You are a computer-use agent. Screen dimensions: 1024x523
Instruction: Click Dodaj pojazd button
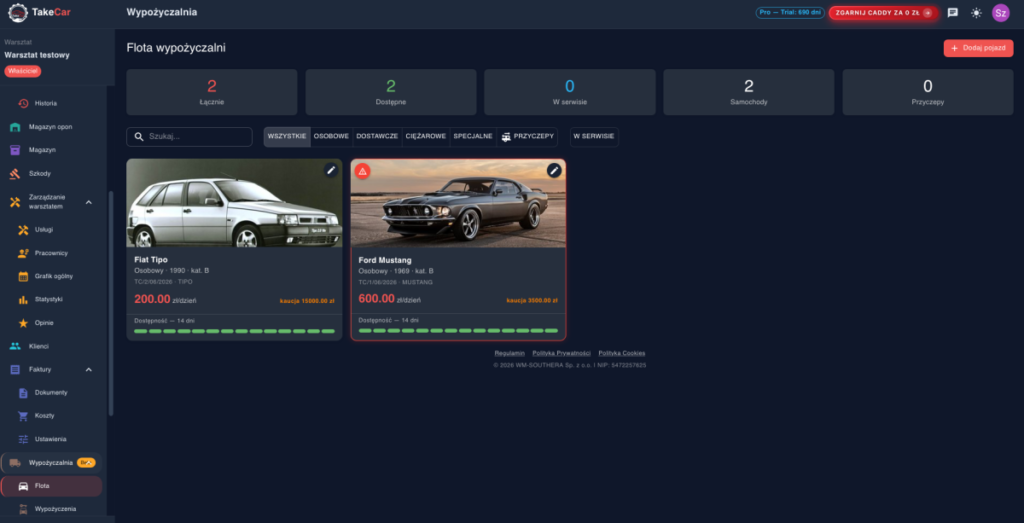click(x=978, y=48)
